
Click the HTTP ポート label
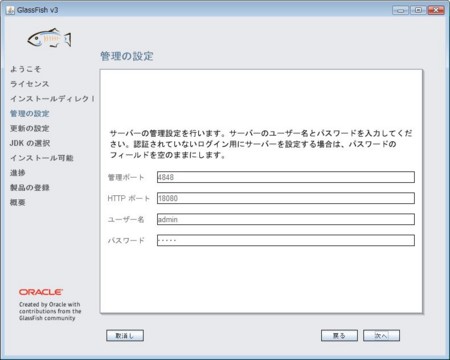pyautogui.click(x=128, y=198)
